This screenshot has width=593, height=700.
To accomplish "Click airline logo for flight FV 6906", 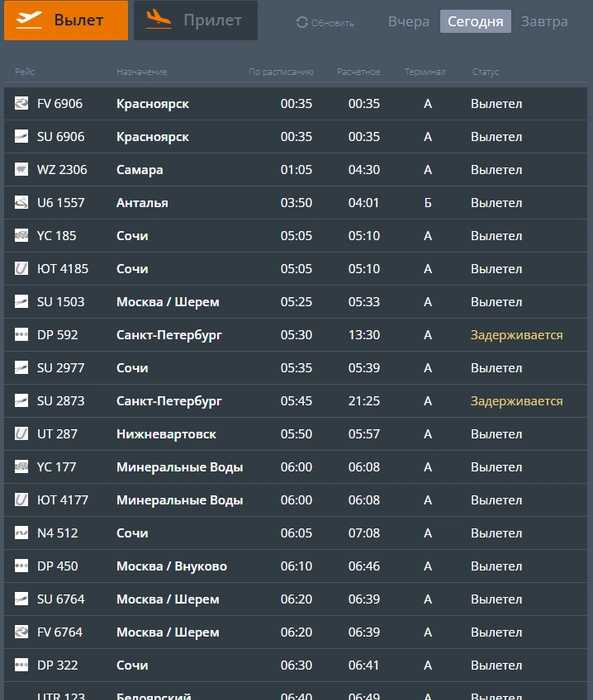I will pyautogui.click(x=21, y=103).
